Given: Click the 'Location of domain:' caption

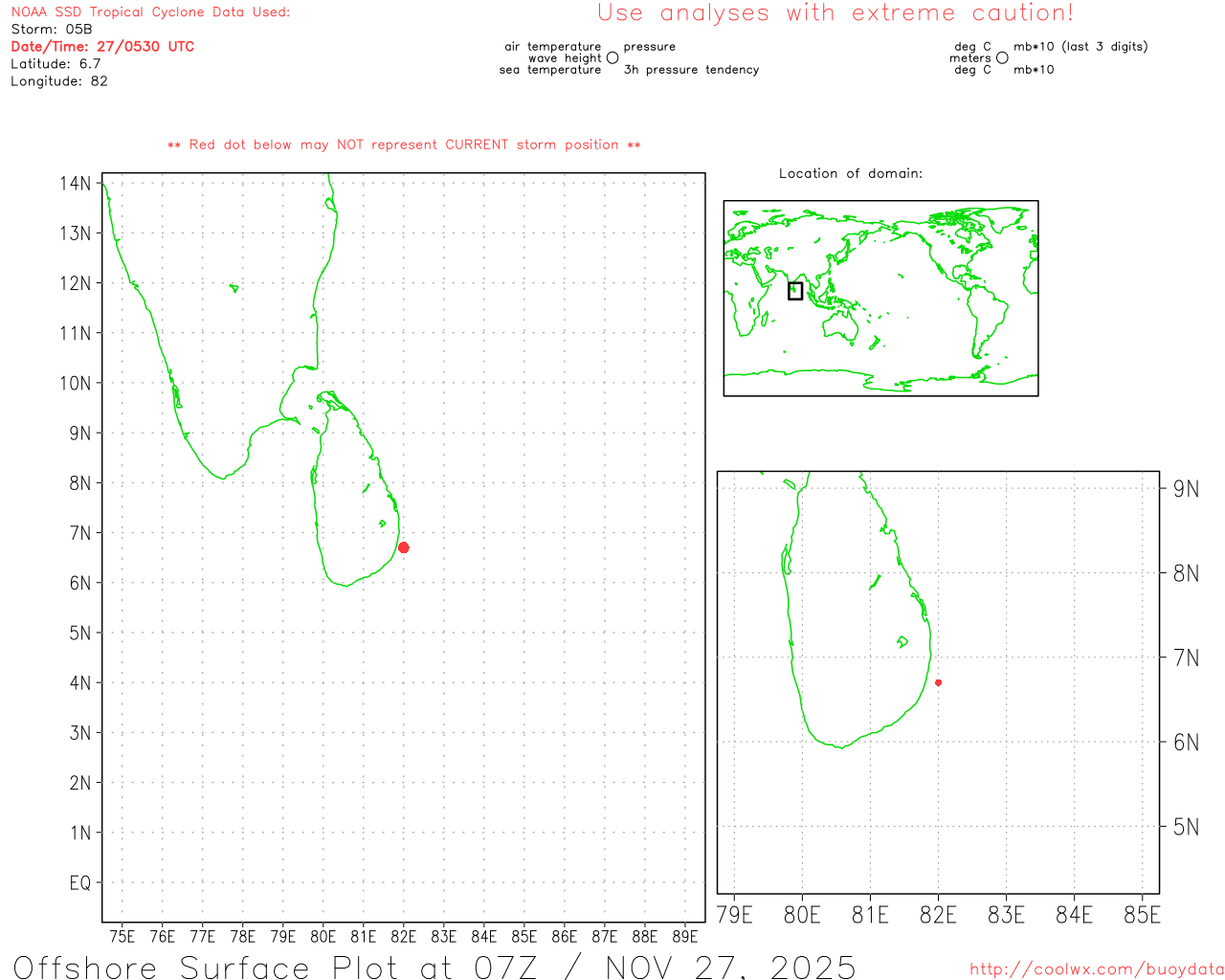Looking at the screenshot, I should (x=850, y=173).
